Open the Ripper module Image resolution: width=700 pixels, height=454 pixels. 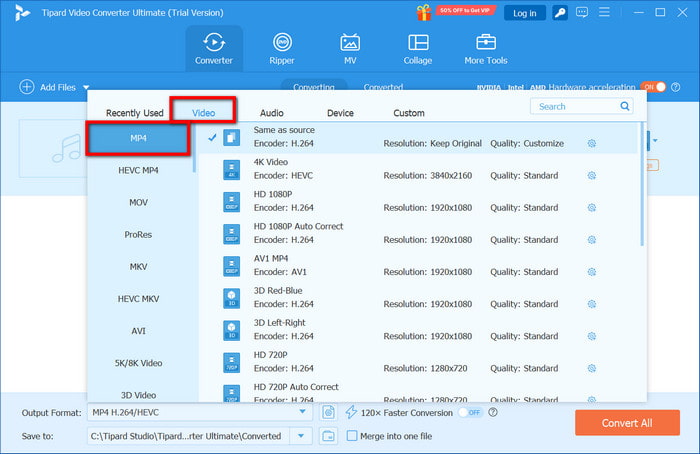[x=282, y=48]
